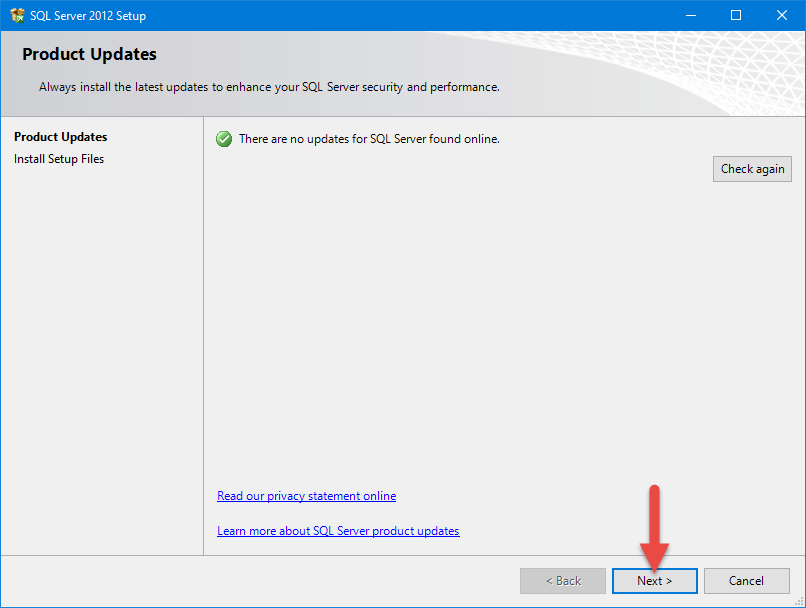Screen dimensions: 806x608
Task: Click the 'no updates found online' status message
Action: (368, 139)
